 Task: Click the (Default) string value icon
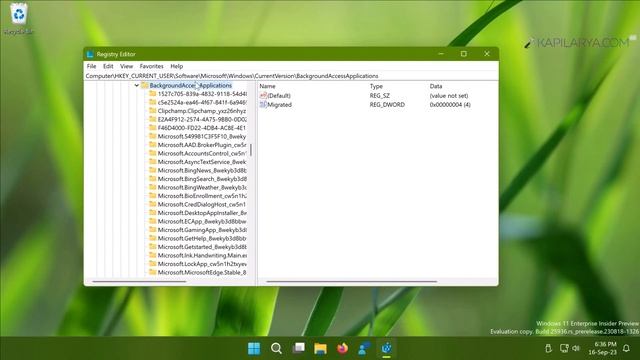(x=263, y=96)
